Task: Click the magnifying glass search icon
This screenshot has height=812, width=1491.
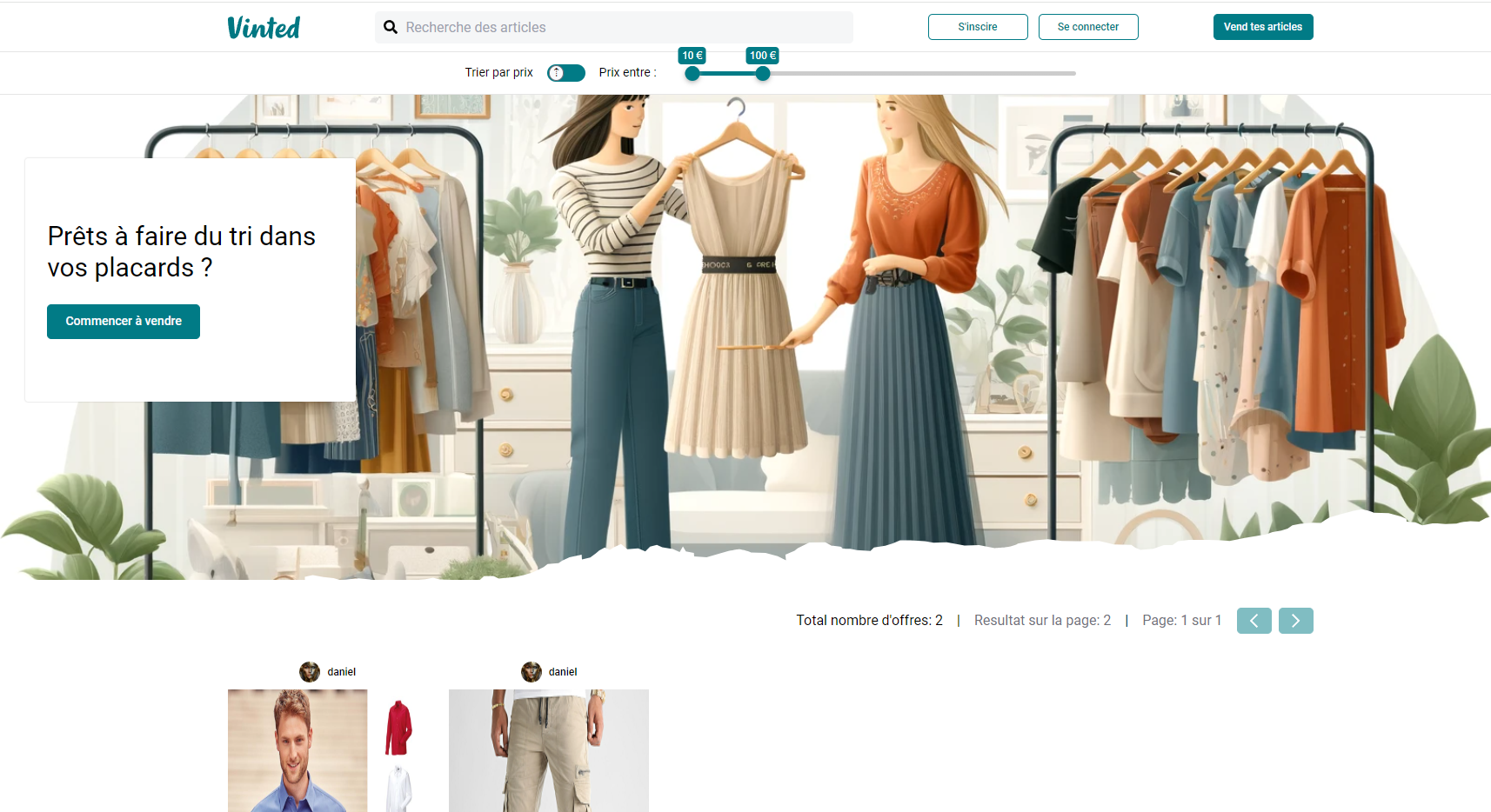Action: pos(391,27)
